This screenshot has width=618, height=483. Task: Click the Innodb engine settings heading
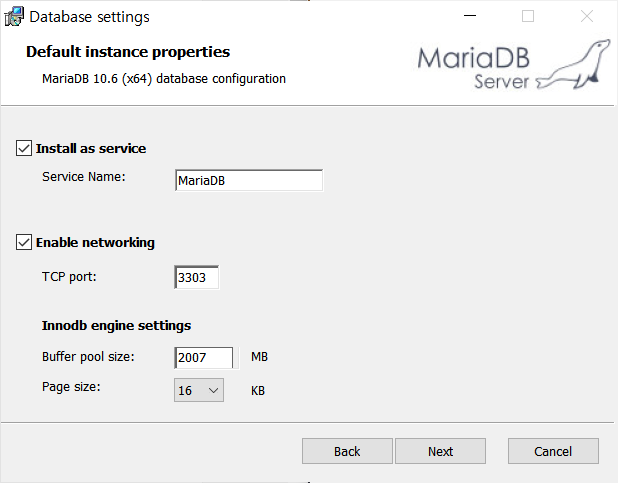116,326
